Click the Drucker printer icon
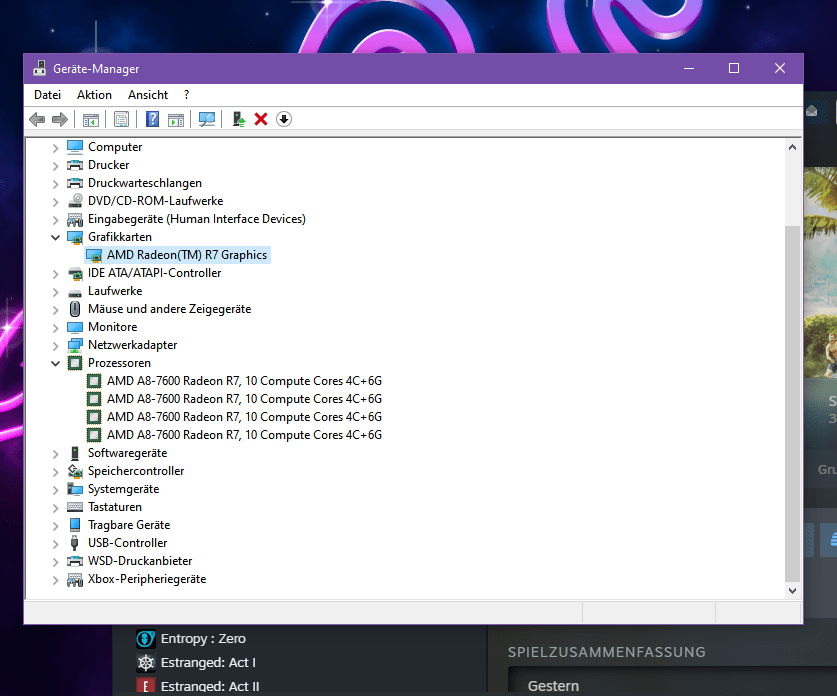Screen dimensions: 837x696 [75, 165]
